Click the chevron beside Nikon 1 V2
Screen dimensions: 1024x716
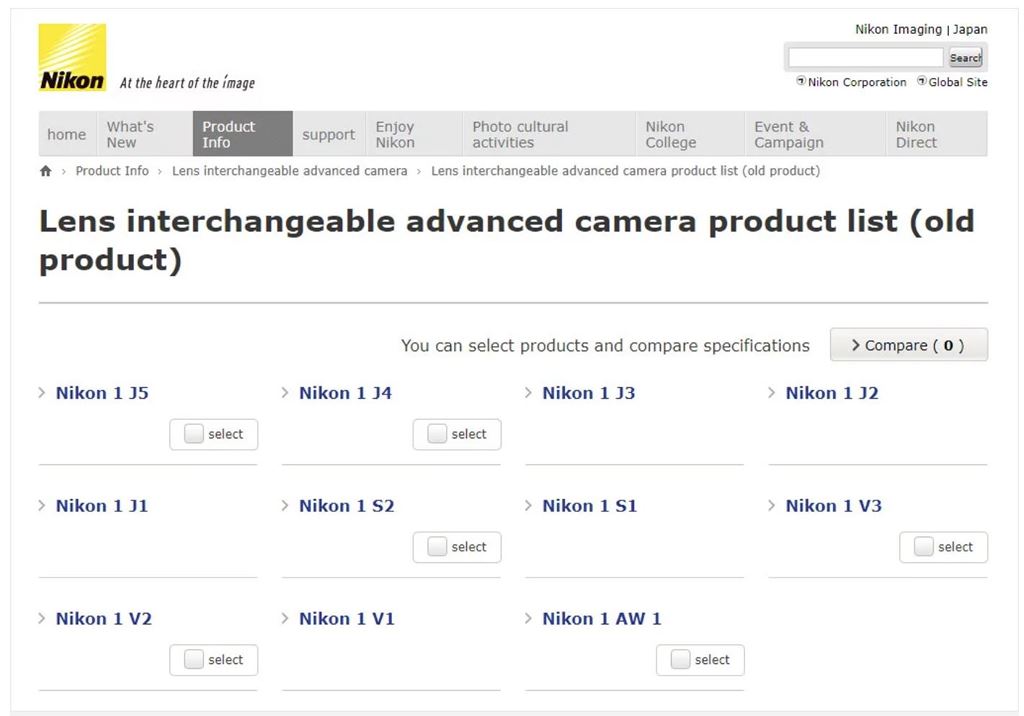pos(42,618)
